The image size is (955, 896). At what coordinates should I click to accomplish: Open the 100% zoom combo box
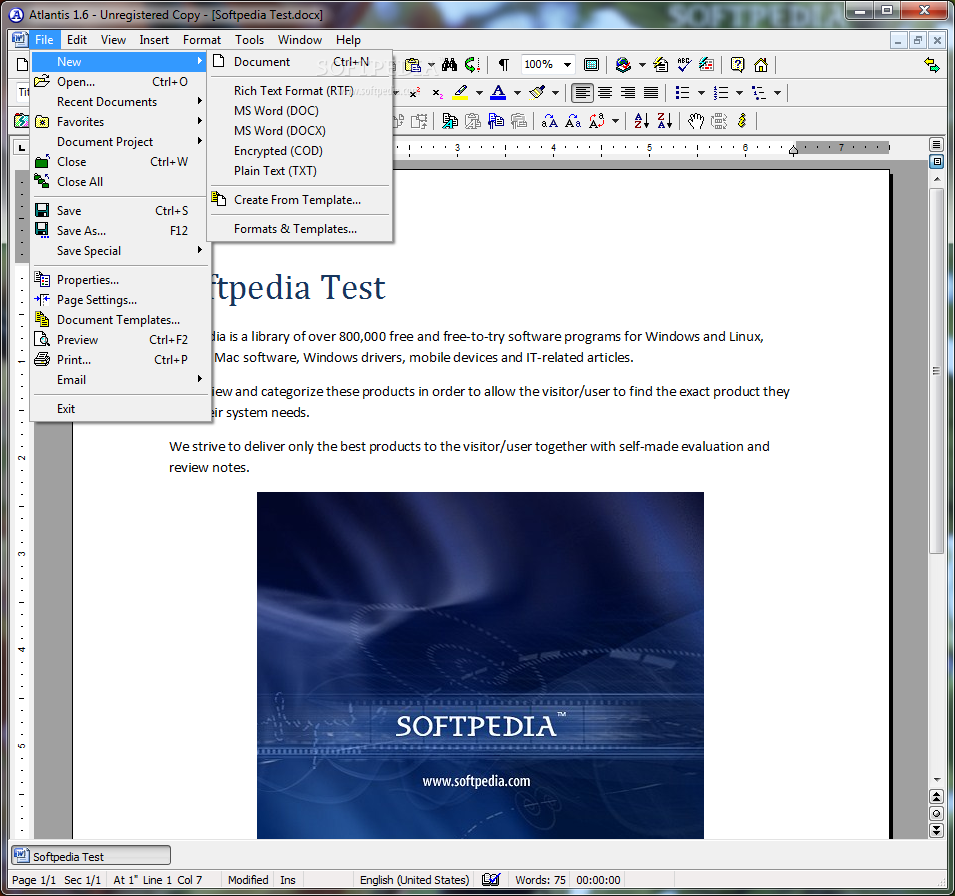coord(548,65)
